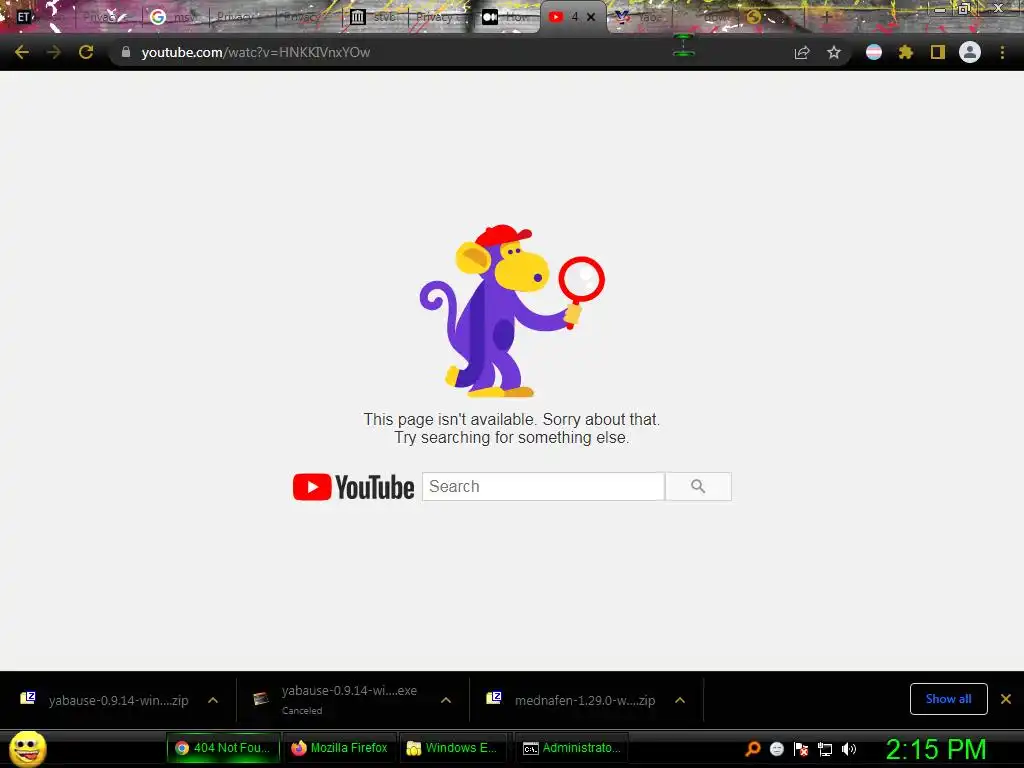Screen dimensions: 1024x768
Task: Click Show all downloads
Action: coord(948,699)
